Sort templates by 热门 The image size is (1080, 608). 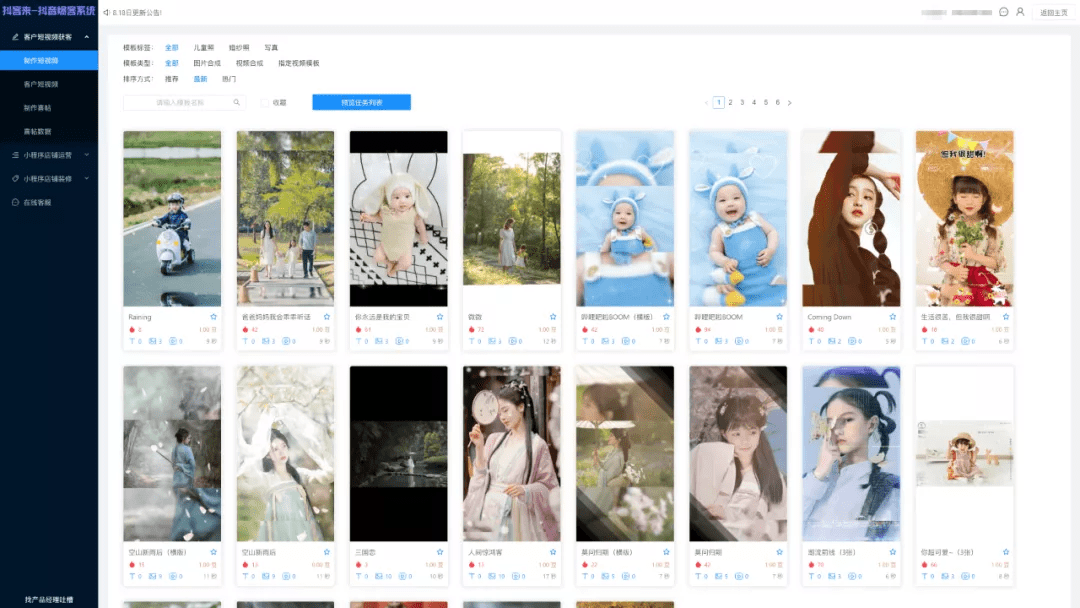[229, 78]
